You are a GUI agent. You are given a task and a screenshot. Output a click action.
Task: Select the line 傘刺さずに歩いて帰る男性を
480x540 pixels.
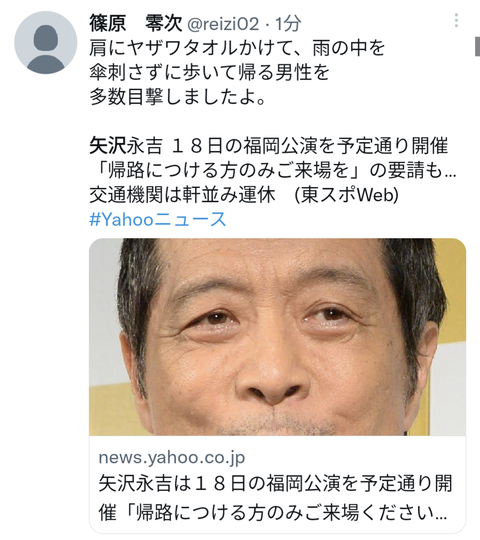pyautogui.click(x=209, y=72)
